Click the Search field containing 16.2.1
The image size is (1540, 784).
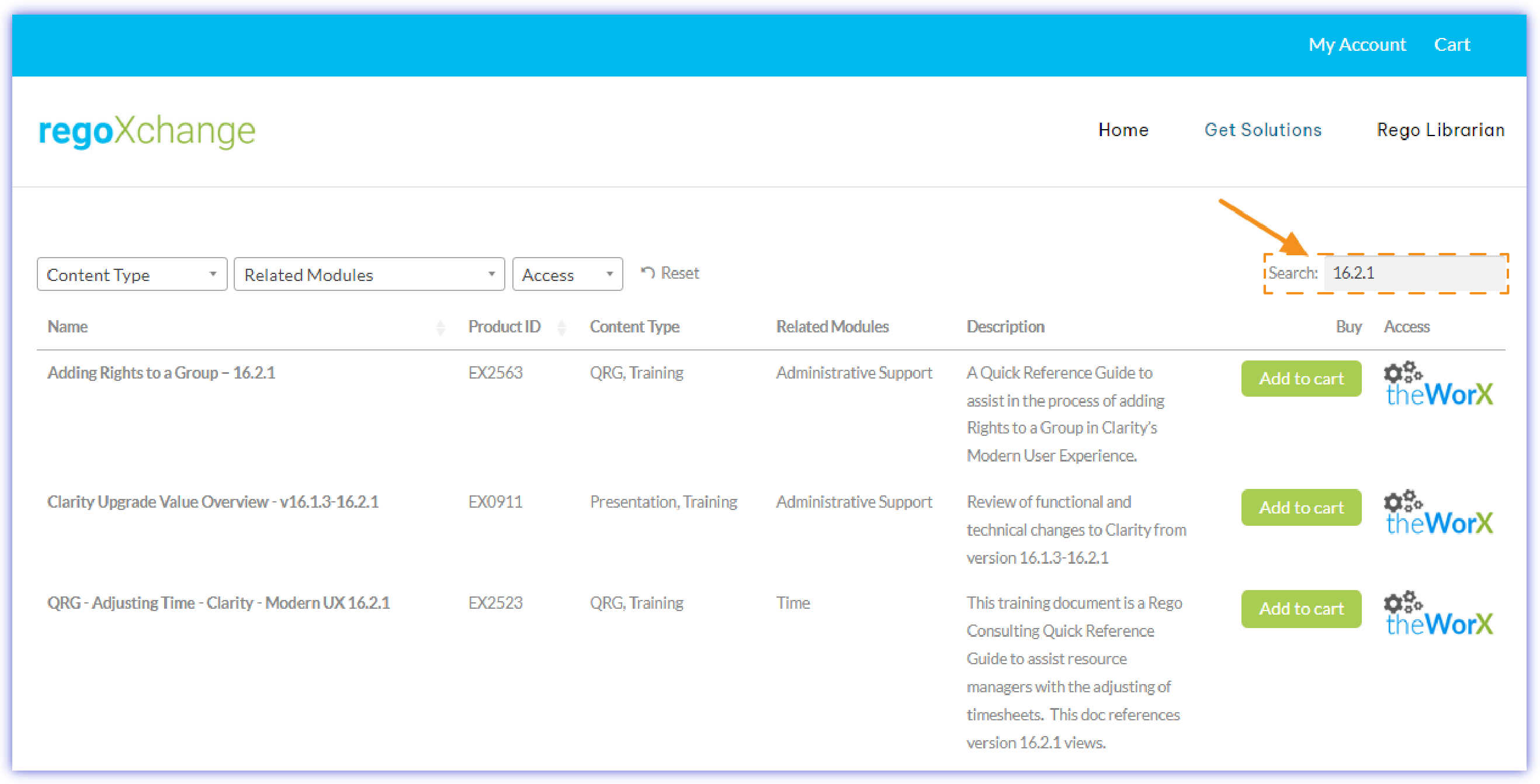pyautogui.click(x=1414, y=273)
